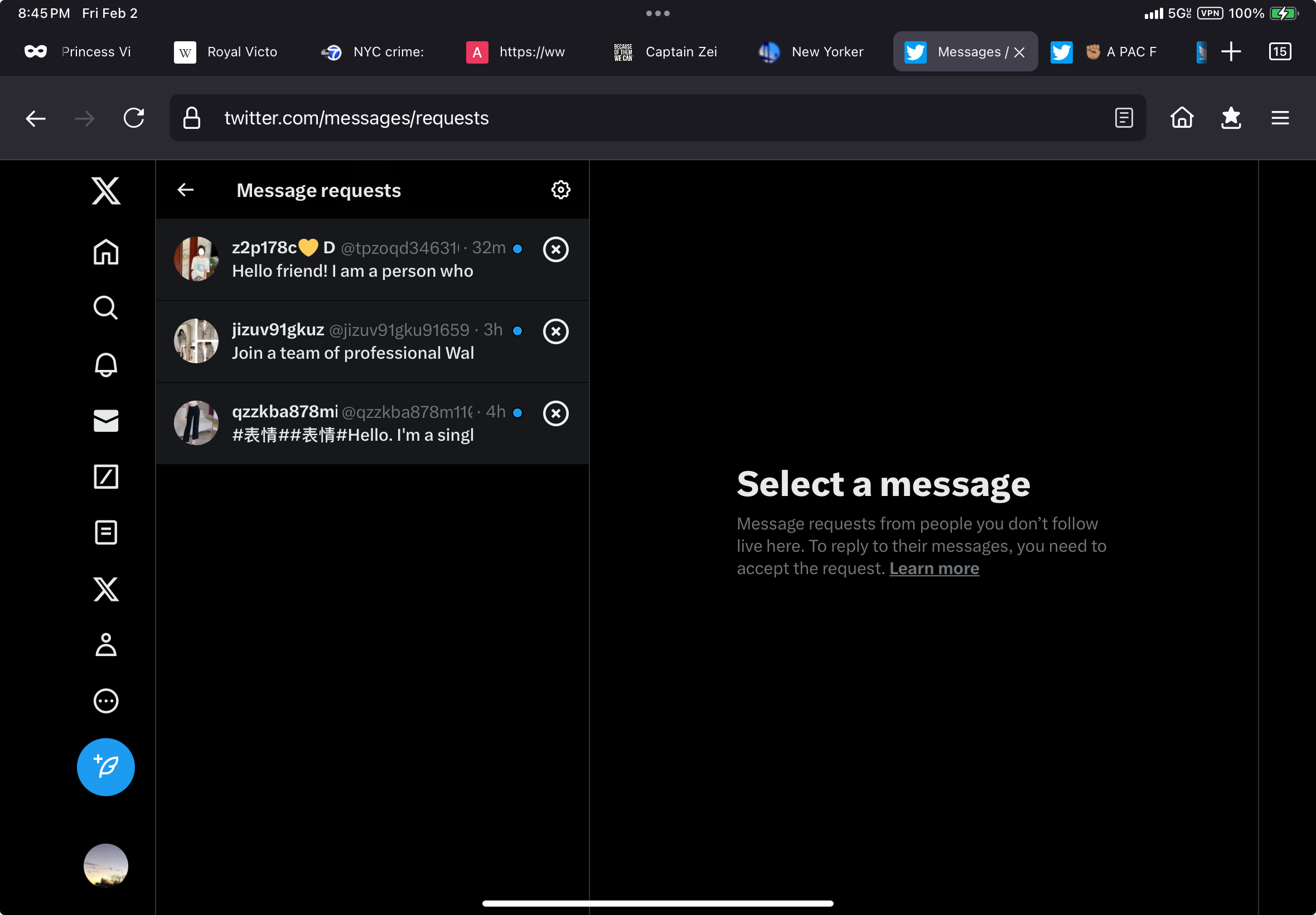
Task: Open Notifications bell icon
Action: click(x=105, y=365)
